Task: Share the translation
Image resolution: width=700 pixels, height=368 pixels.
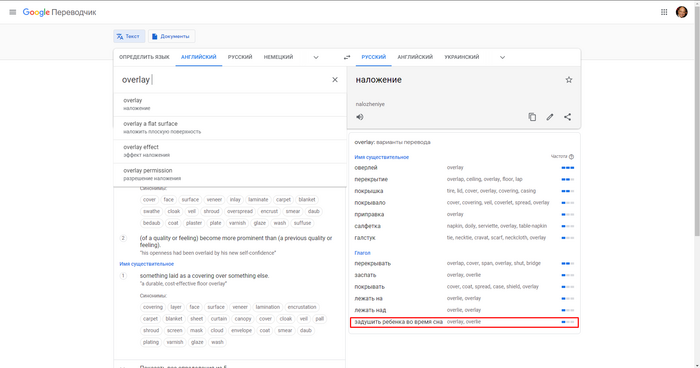Action: click(567, 117)
